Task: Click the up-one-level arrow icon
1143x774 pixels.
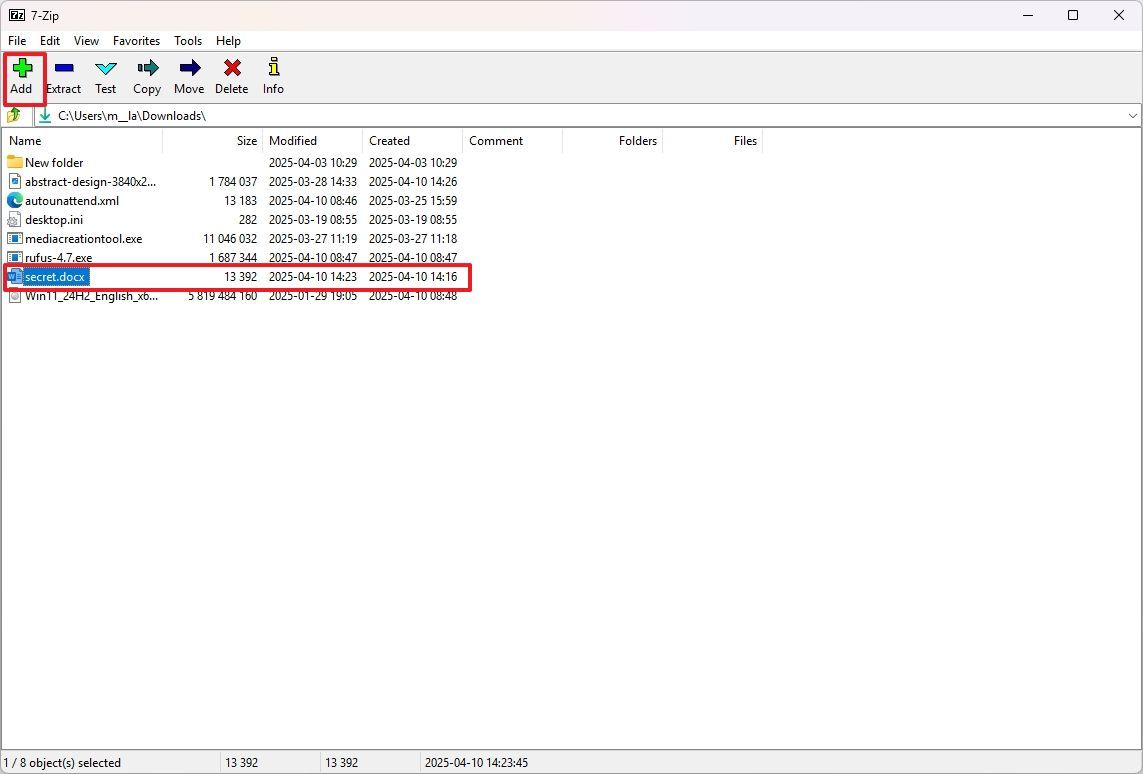Action: (x=13, y=115)
